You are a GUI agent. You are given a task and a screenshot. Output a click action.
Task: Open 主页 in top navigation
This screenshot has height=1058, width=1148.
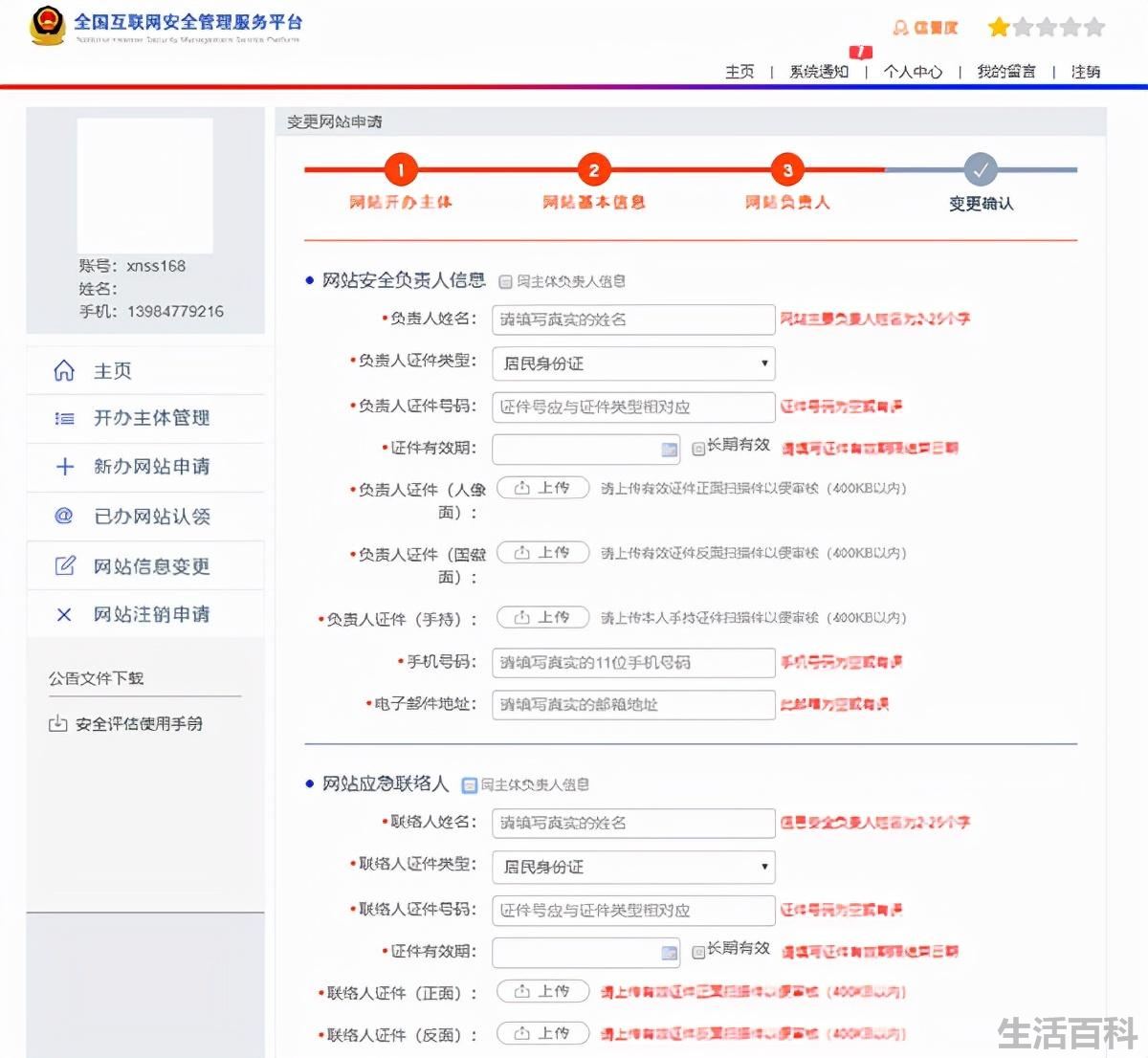tap(740, 71)
